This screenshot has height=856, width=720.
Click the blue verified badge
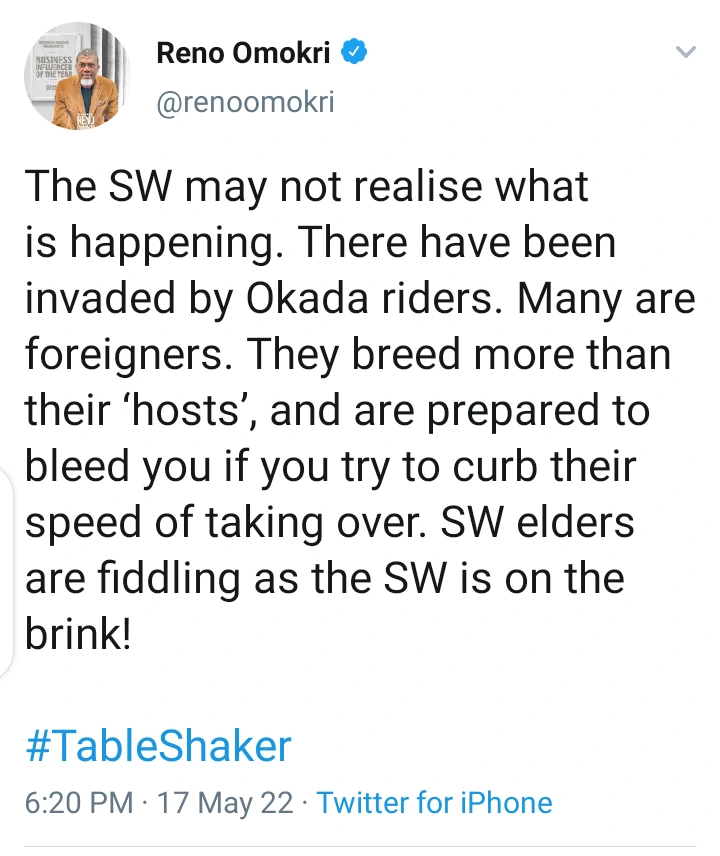354,53
